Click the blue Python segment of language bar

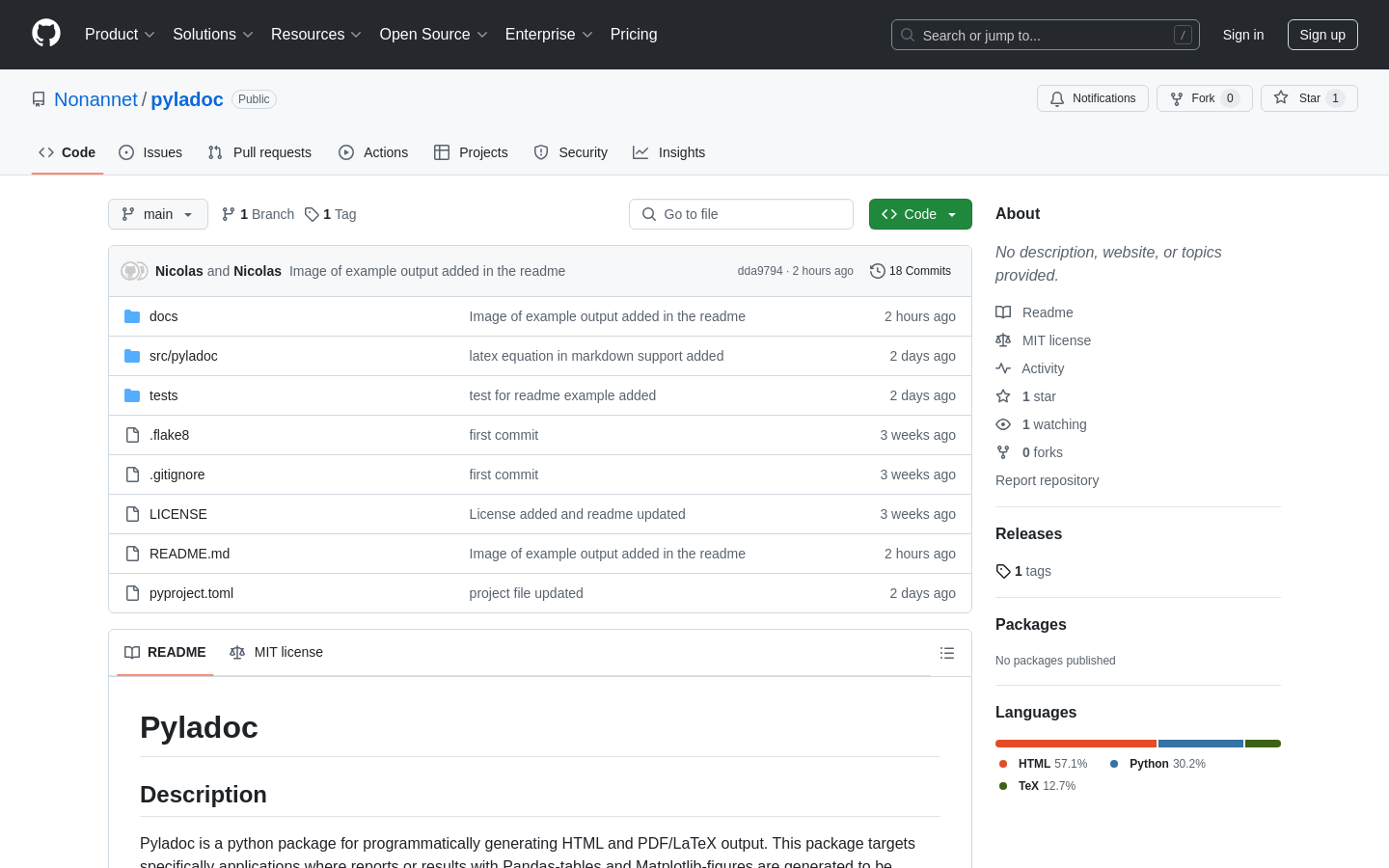(x=1201, y=744)
